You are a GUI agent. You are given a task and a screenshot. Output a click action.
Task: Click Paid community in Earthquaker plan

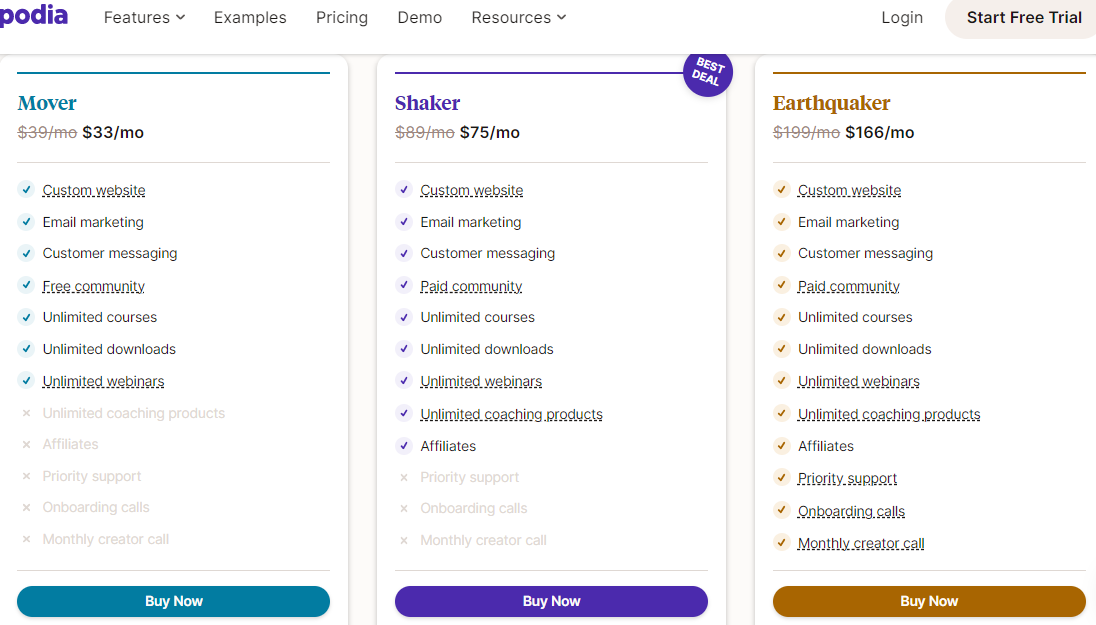849,286
